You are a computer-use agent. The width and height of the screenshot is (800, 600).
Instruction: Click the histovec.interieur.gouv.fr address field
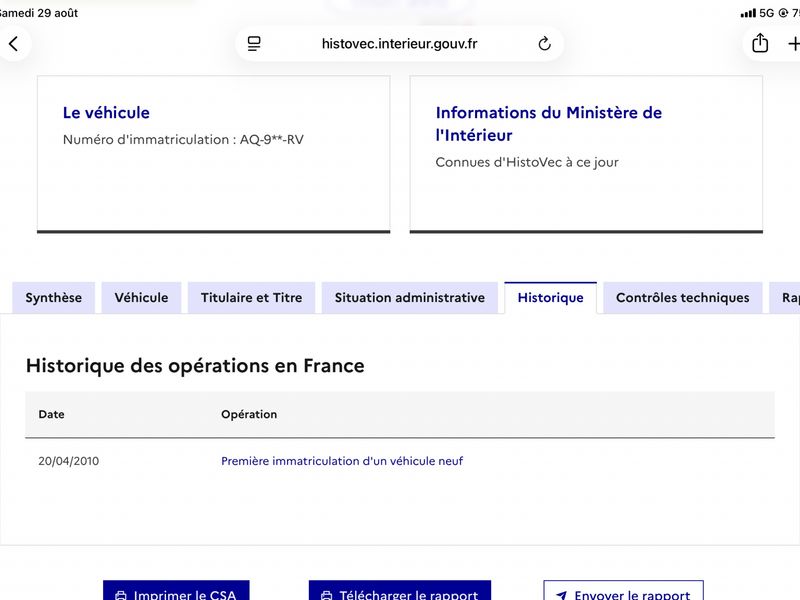click(x=399, y=44)
